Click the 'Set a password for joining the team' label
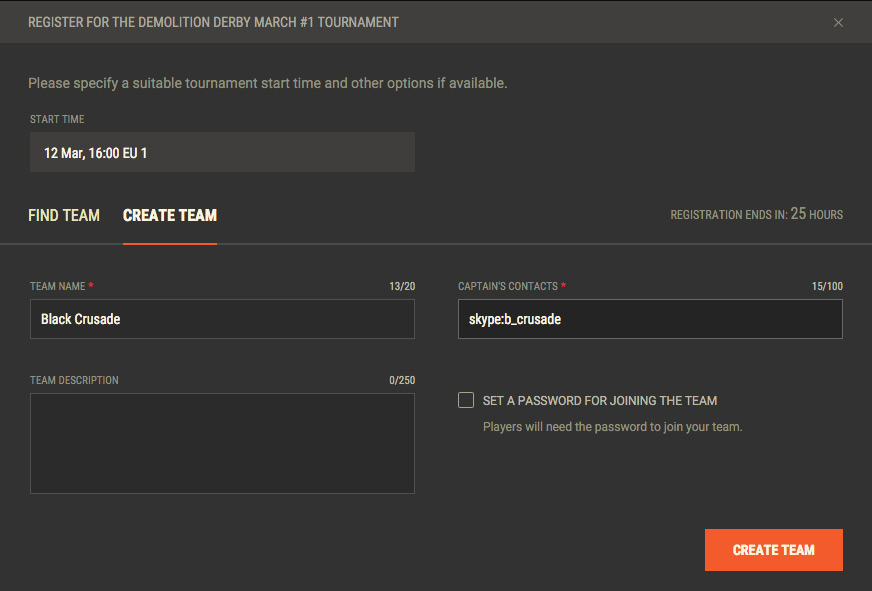 (x=600, y=401)
